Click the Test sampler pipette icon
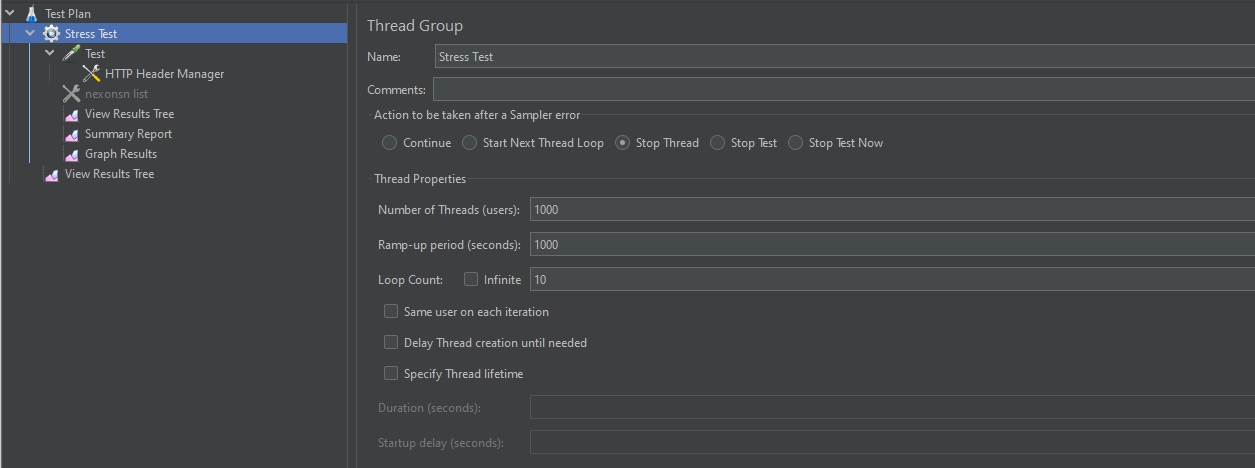The height and width of the screenshot is (468, 1255). (71, 54)
